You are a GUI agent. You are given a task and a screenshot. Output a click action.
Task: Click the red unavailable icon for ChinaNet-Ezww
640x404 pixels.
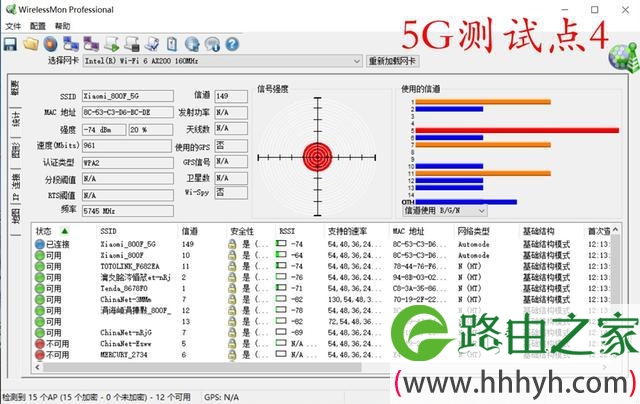click(40, 344)
